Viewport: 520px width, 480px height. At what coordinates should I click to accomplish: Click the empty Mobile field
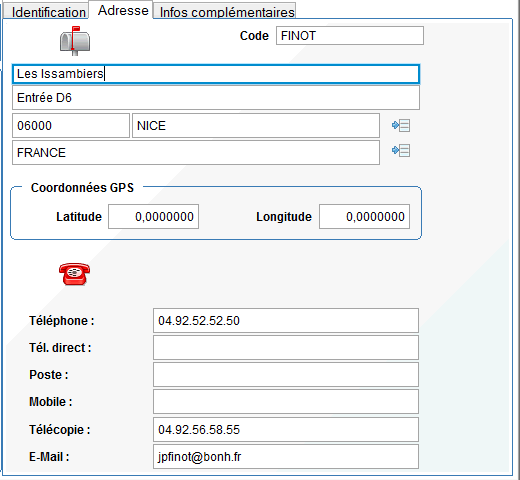tap(286, 402)
